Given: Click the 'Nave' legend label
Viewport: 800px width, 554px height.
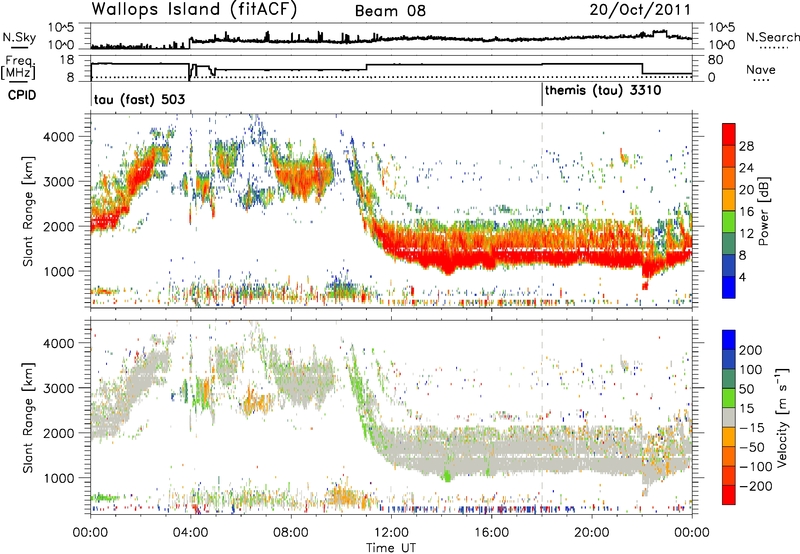Looking at the screenshot, I should coord(761,69).
